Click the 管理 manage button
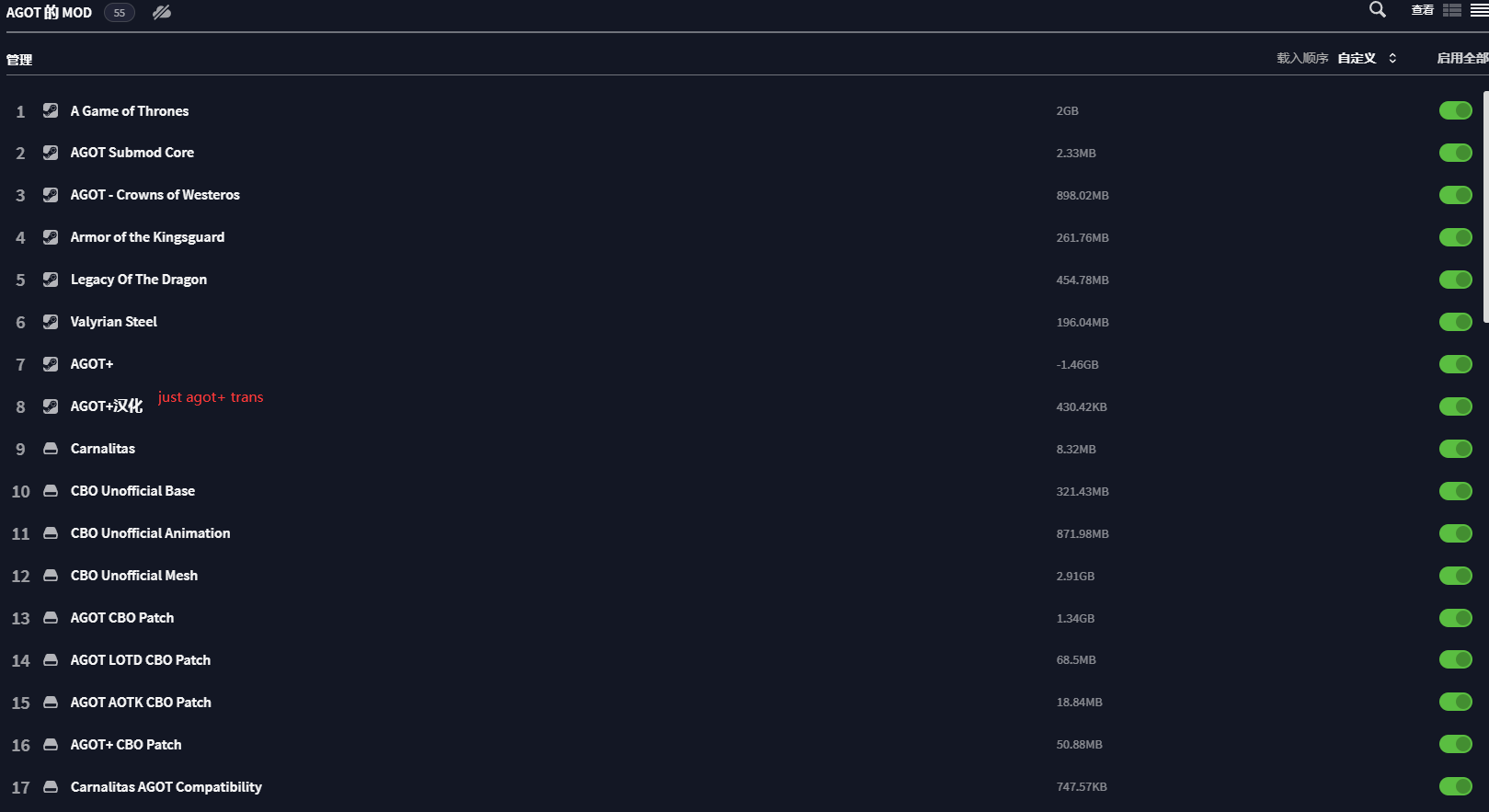 click(19, 60)
